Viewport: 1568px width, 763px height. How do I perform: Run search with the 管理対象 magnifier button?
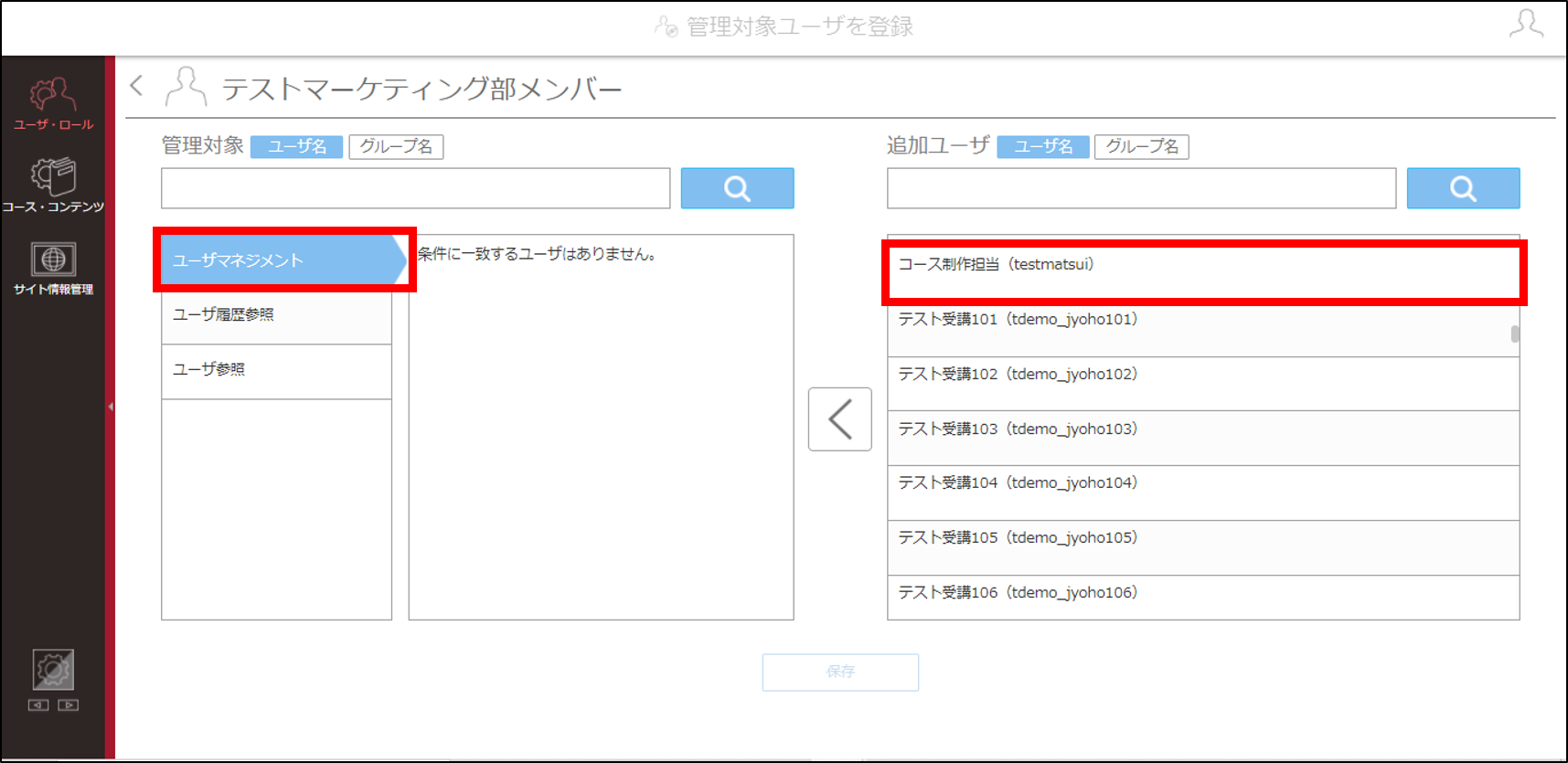coord(737,188)
